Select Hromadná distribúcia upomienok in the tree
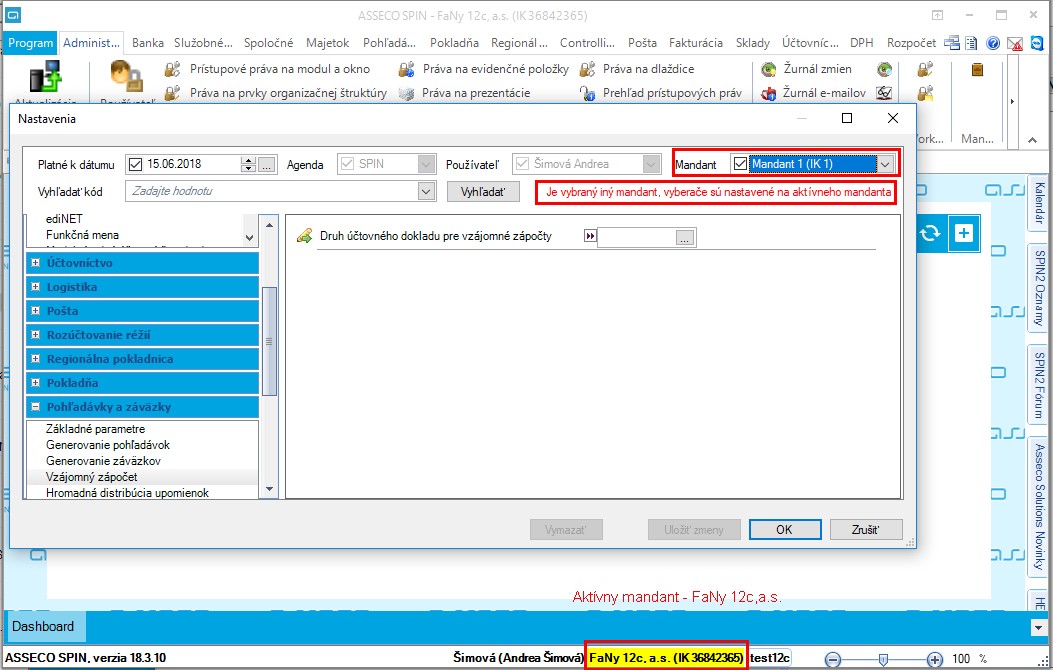The image size is (1053, 670). pos(127,493)
